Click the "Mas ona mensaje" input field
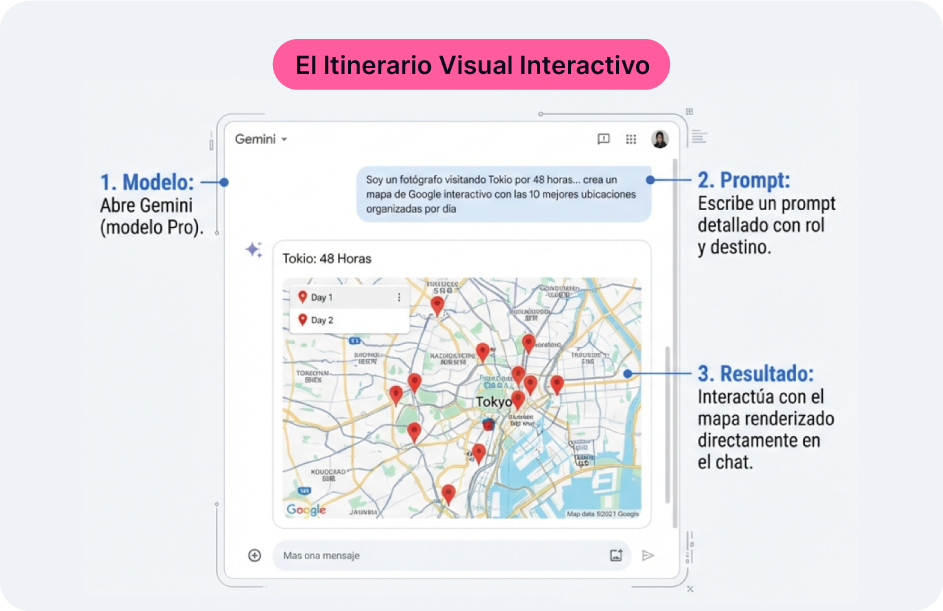 pyautogui.click(x=451, y=555)
